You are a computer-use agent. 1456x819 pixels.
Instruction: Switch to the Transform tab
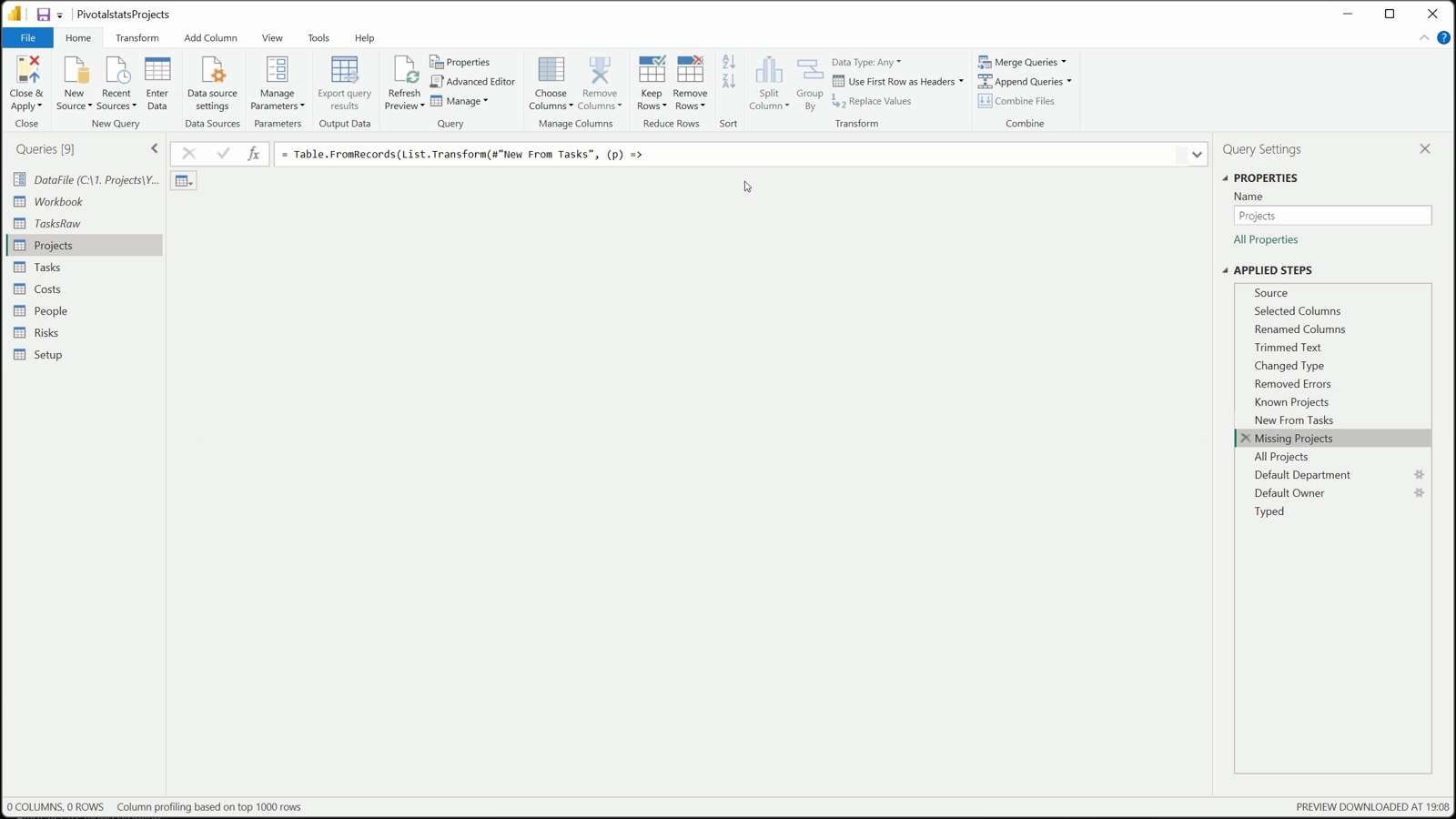click(x=137, y=37)
